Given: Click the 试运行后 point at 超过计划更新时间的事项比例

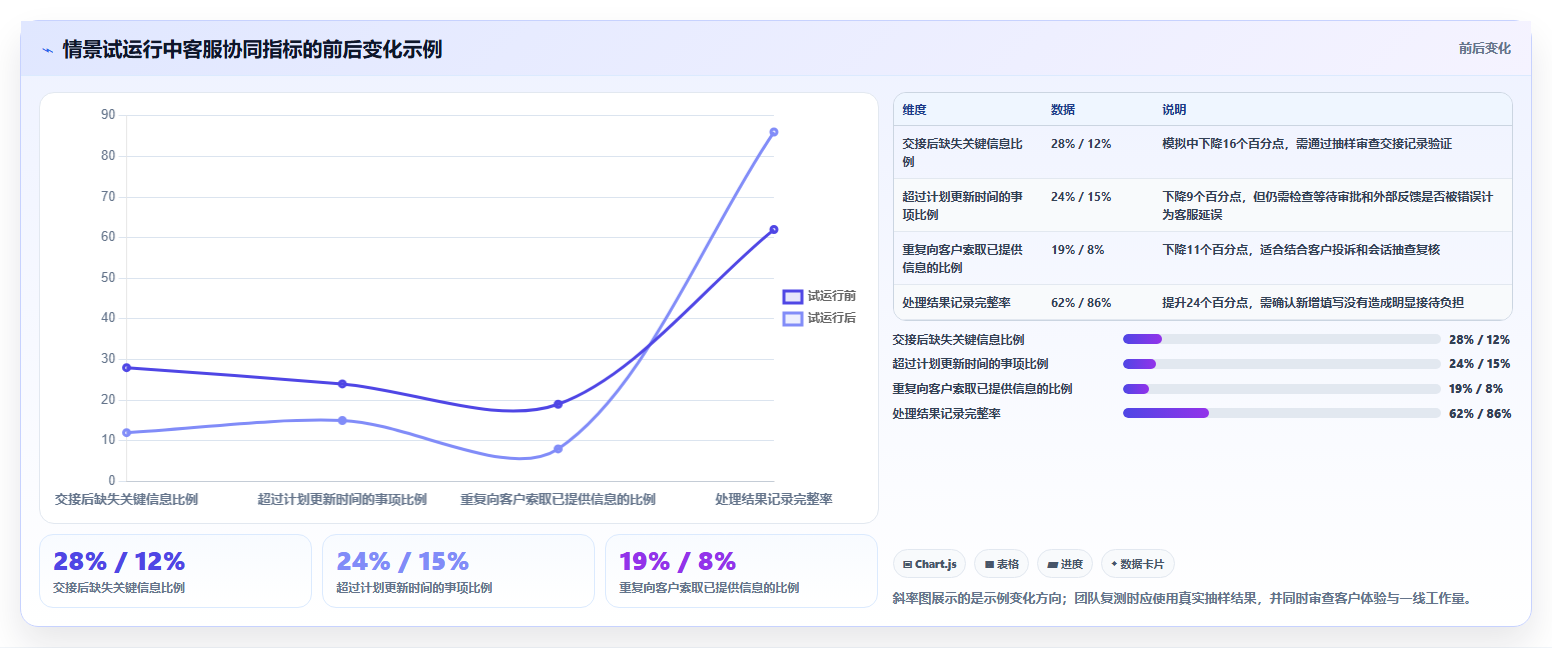Looking at the screenshot, I should click(x=342, y=420).
